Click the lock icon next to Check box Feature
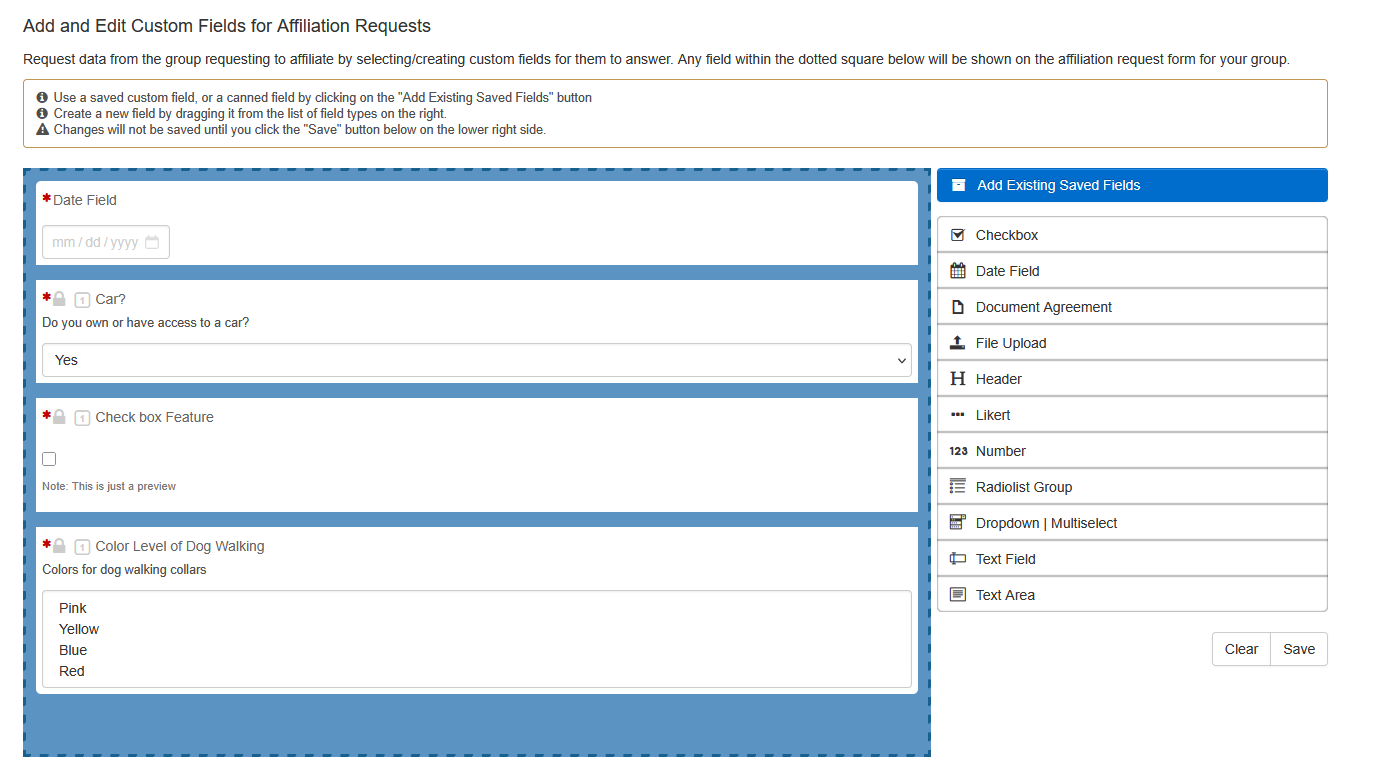Image resolution: width=1392 pixels, height=765 pixels. coord(59,417)
